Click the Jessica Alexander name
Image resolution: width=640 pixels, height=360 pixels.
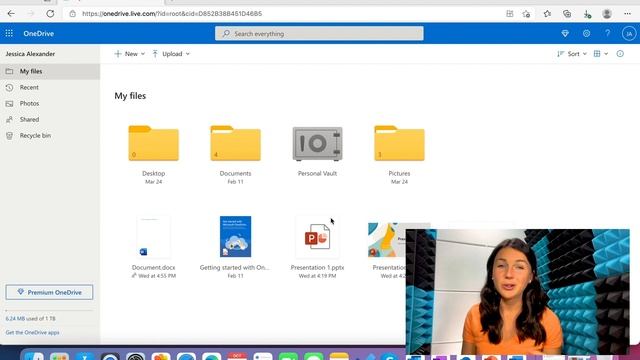coord(30,54)
